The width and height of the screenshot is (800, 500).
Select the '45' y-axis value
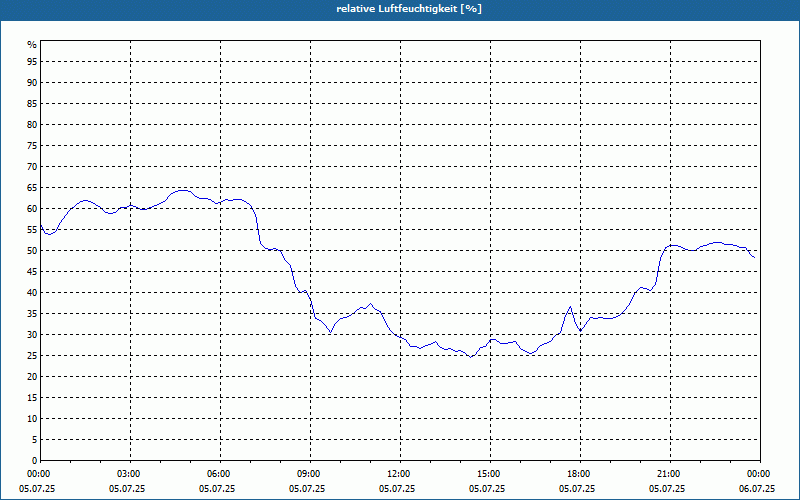[x=32, y=272]
